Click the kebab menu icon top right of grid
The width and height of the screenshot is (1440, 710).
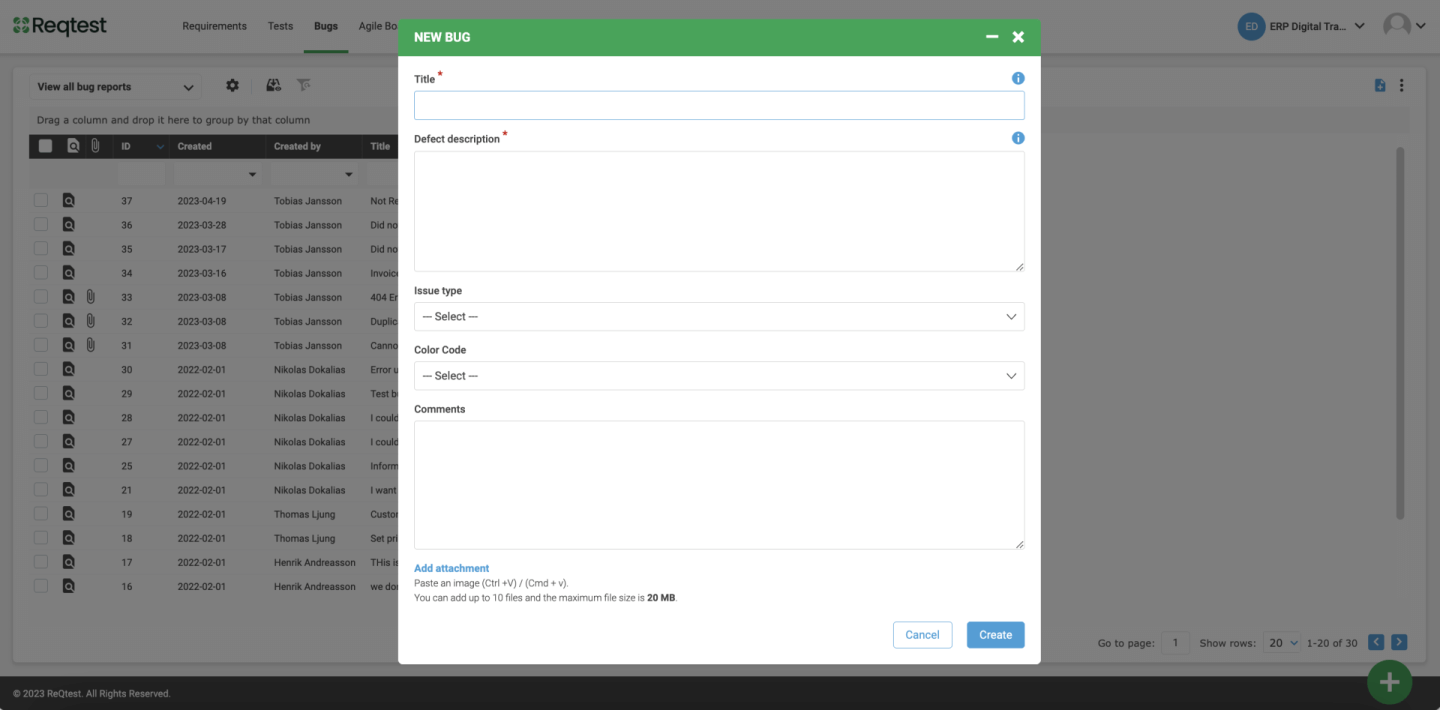click(x=1402, y=86)
